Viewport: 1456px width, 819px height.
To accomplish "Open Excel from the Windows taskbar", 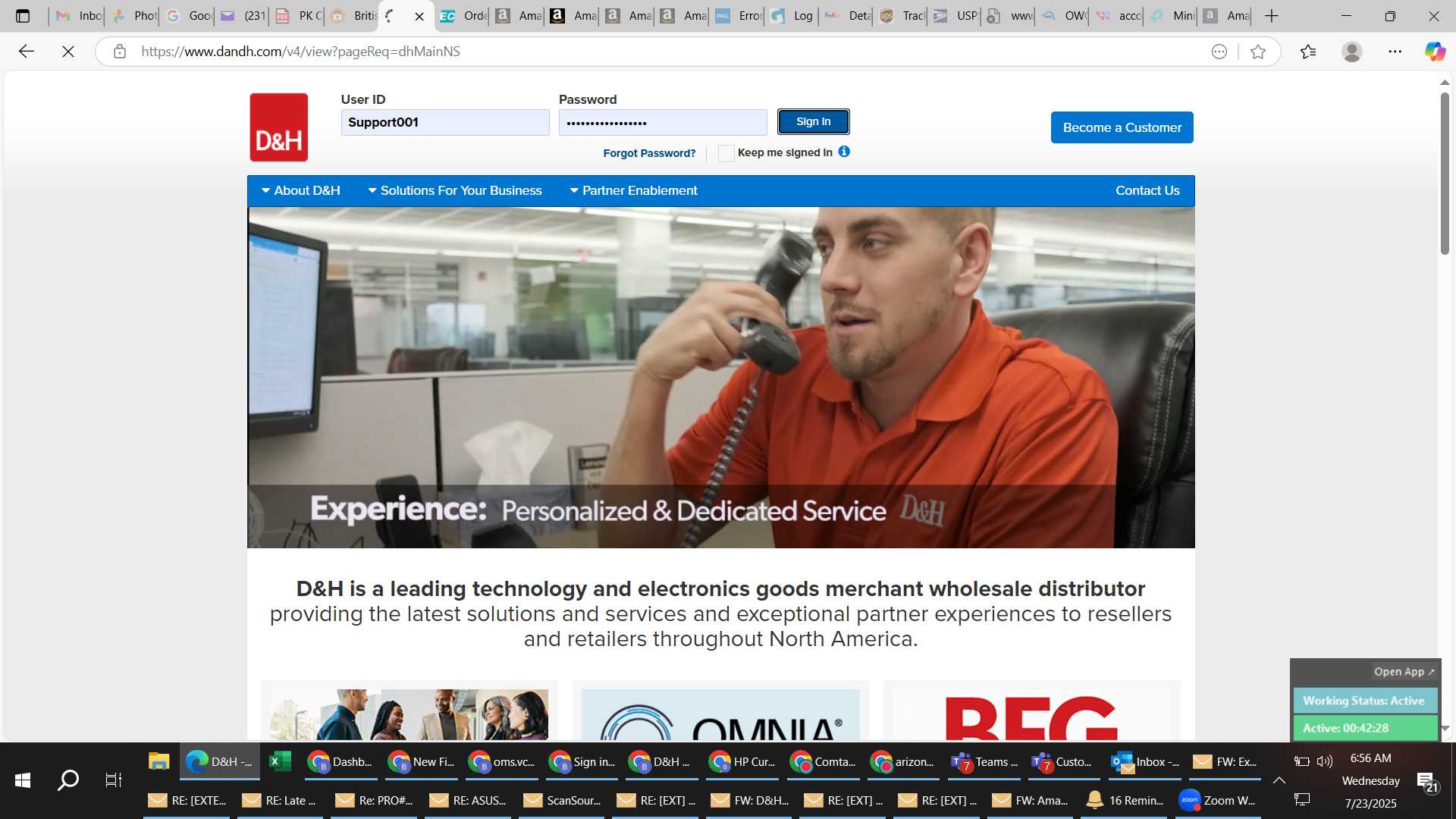I will click(x=280, y=761).
